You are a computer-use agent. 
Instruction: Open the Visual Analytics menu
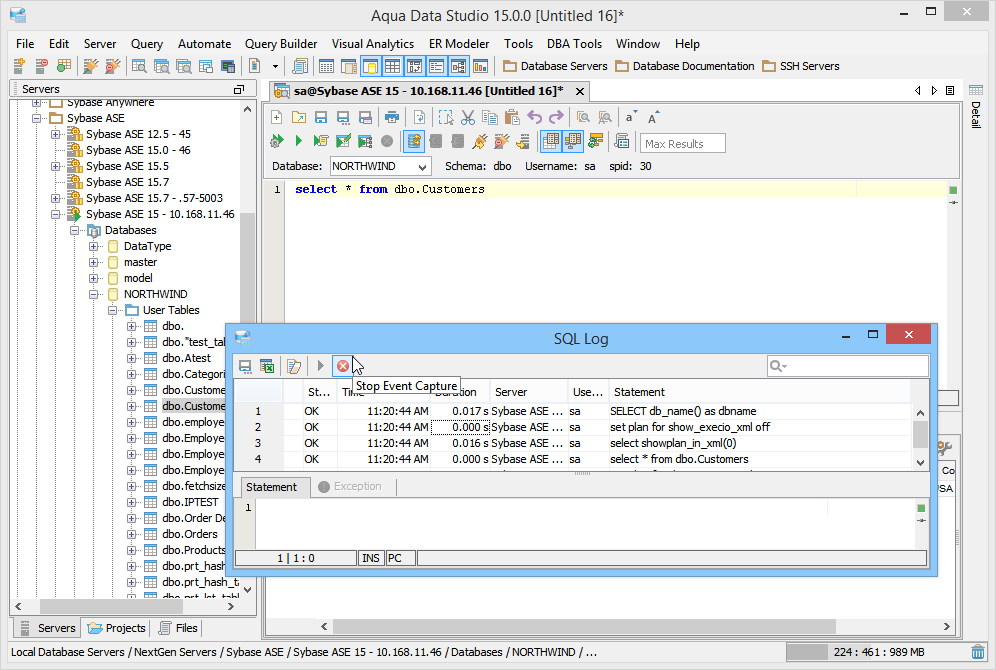coord(373,44)
